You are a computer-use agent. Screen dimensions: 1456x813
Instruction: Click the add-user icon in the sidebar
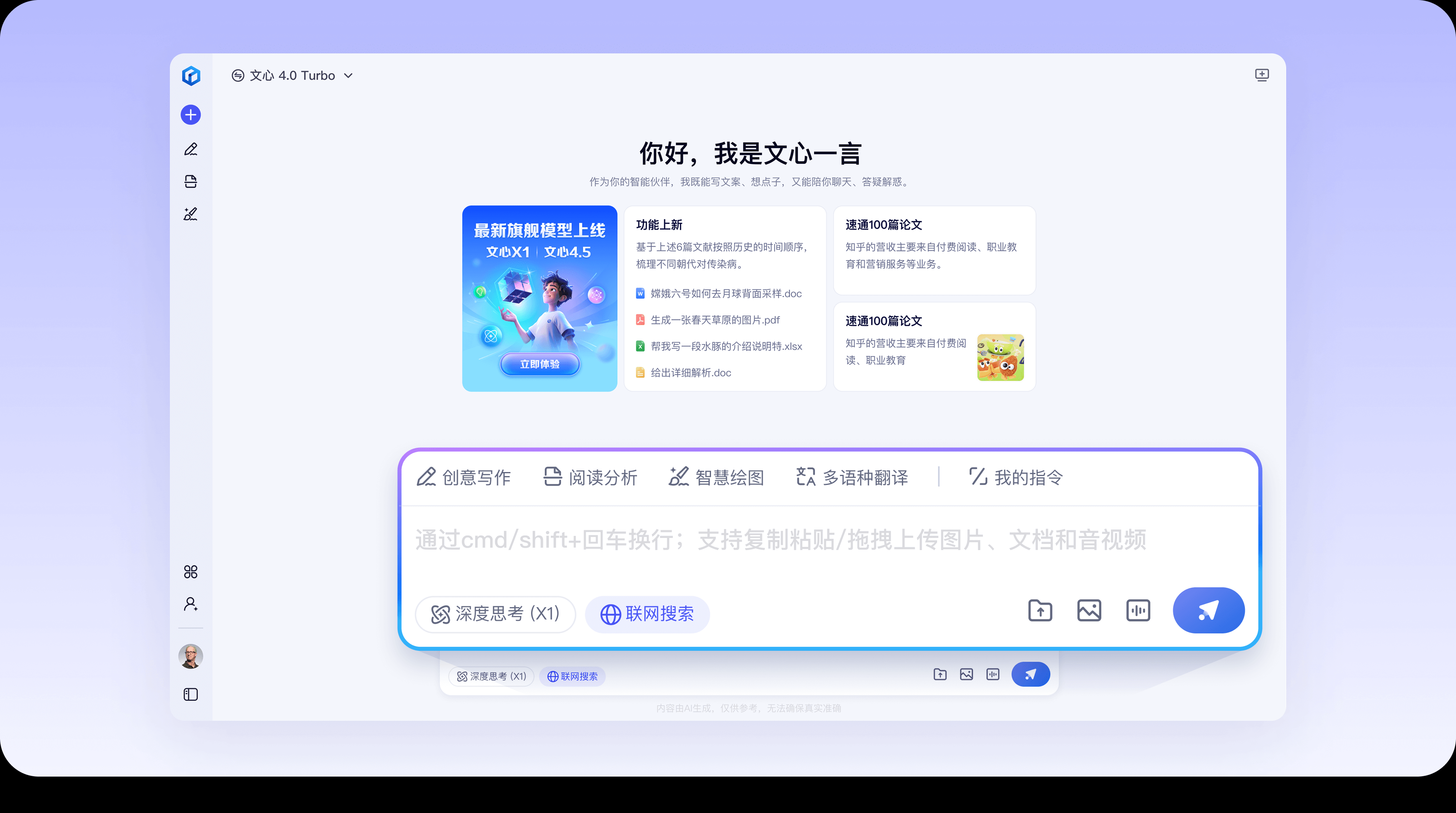[190, 604]
